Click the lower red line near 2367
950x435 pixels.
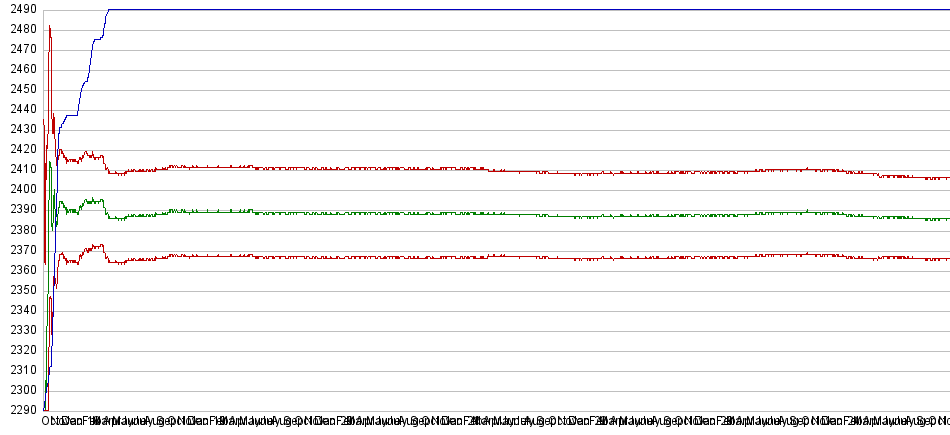[x=500, y=257]
